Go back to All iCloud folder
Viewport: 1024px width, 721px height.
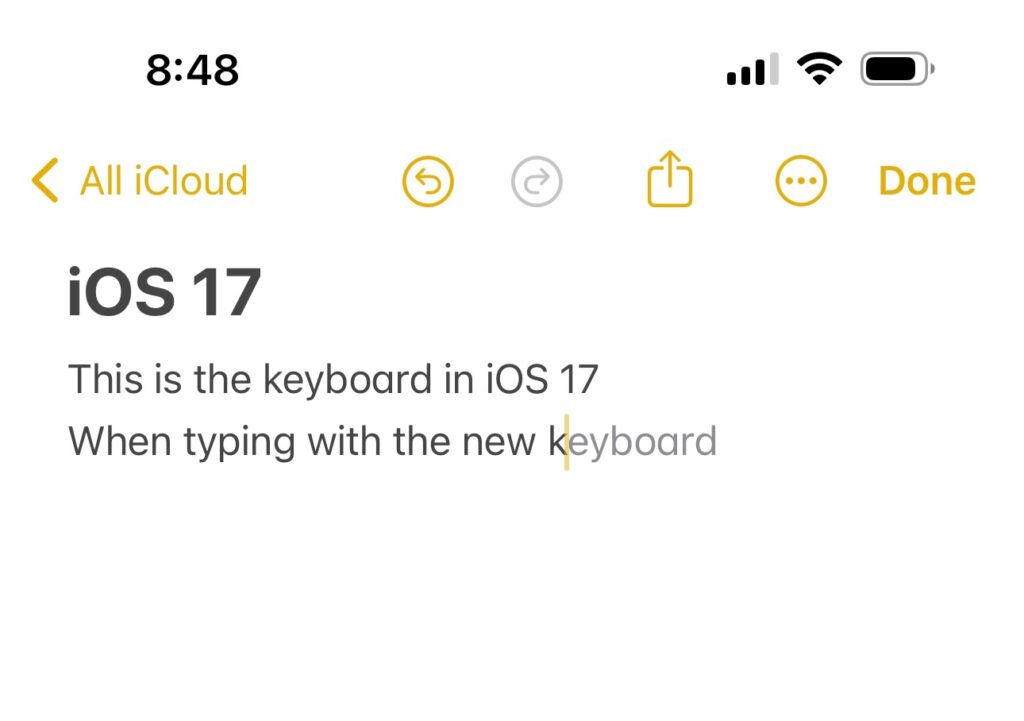(x=163, y=181)
